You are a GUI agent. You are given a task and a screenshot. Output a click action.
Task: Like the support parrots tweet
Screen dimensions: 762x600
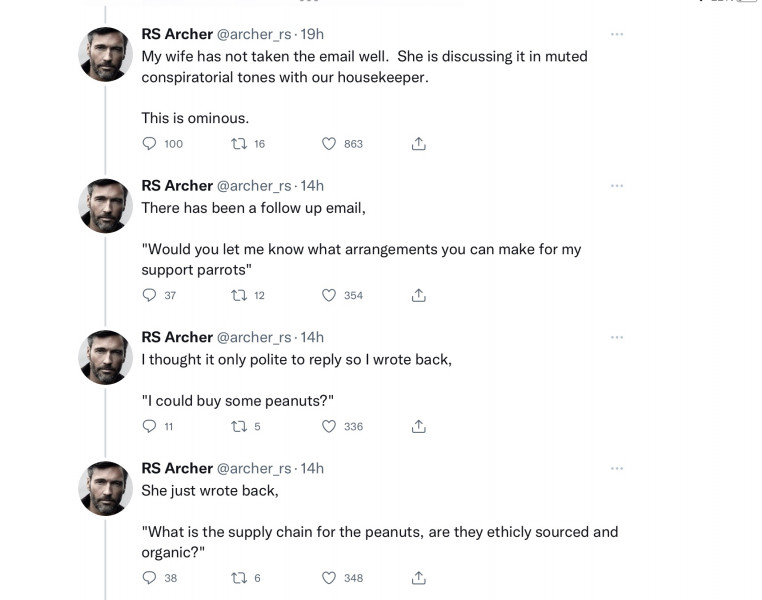point(329,295)
